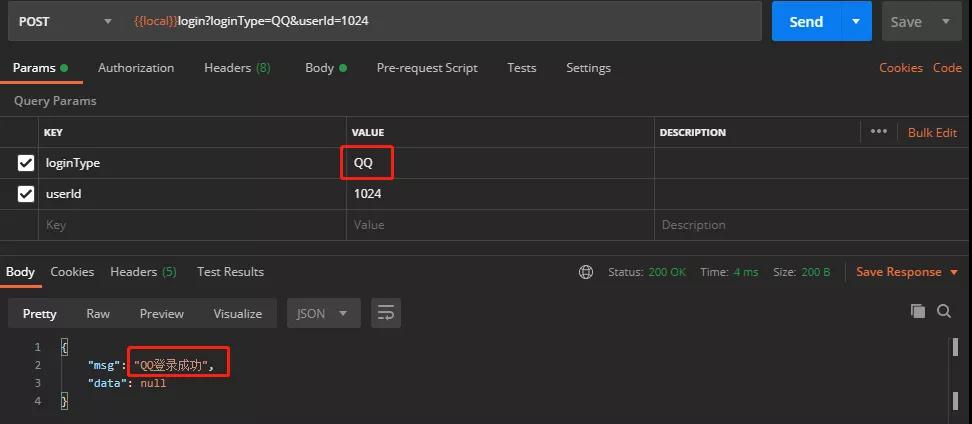
Task: Open the Pre-request Script tab
Action: (x=427, y=68)
